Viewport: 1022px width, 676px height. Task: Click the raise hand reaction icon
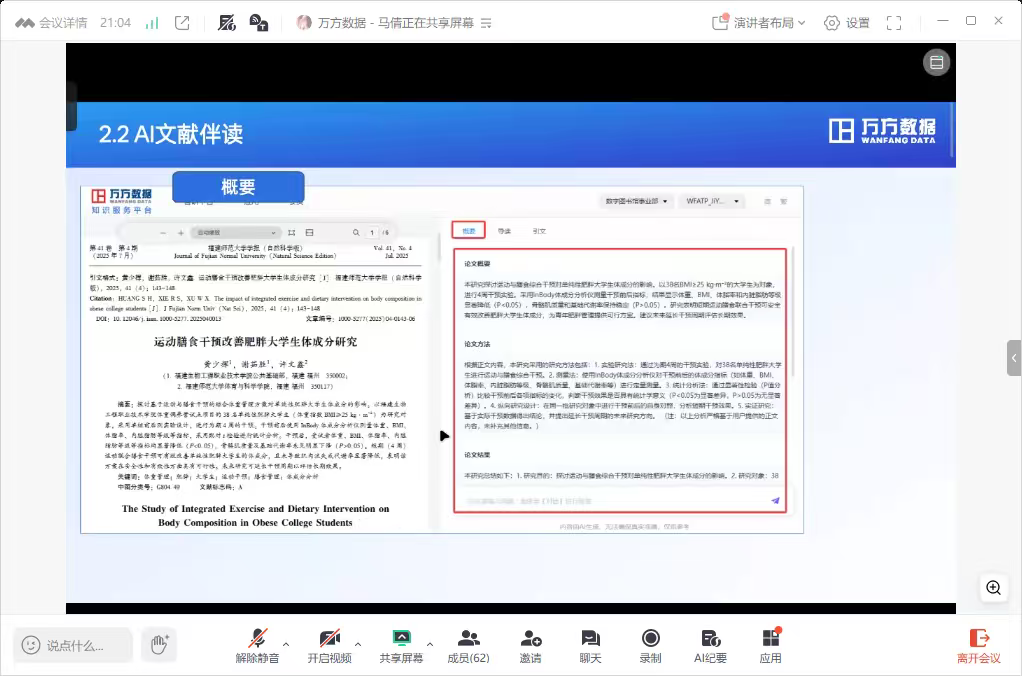tap(158, 645)
